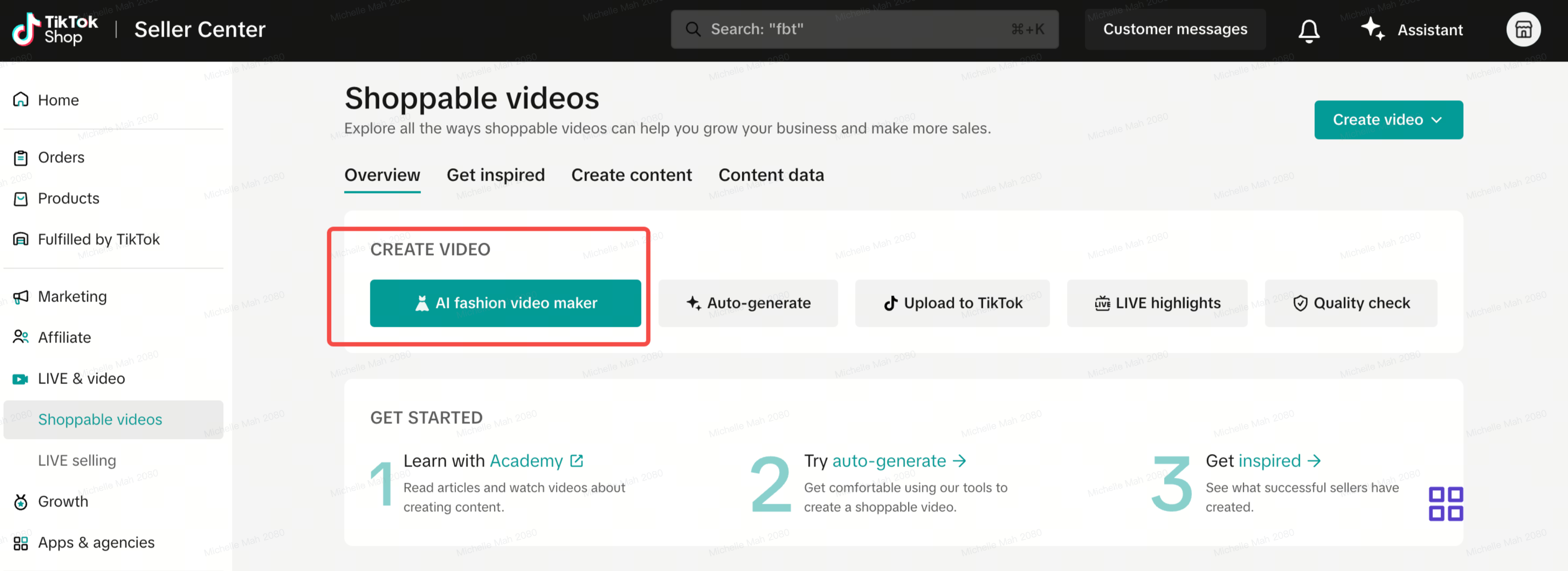Click the TikTok Shop logo
Screen dimensions: 1568x571
tap(55, 30)
